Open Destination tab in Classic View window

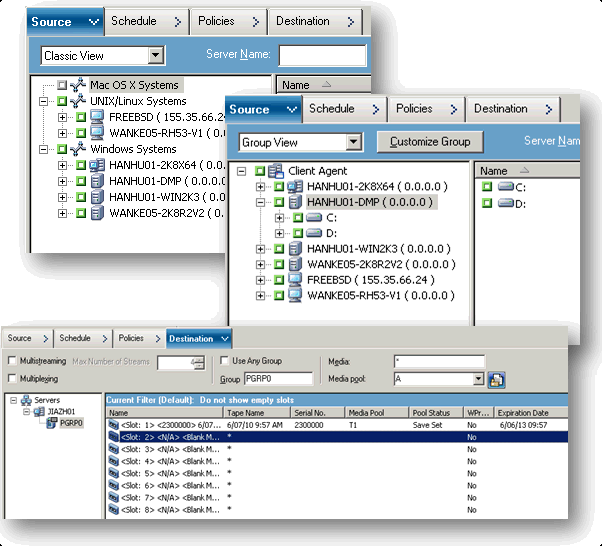click(316, 21)
